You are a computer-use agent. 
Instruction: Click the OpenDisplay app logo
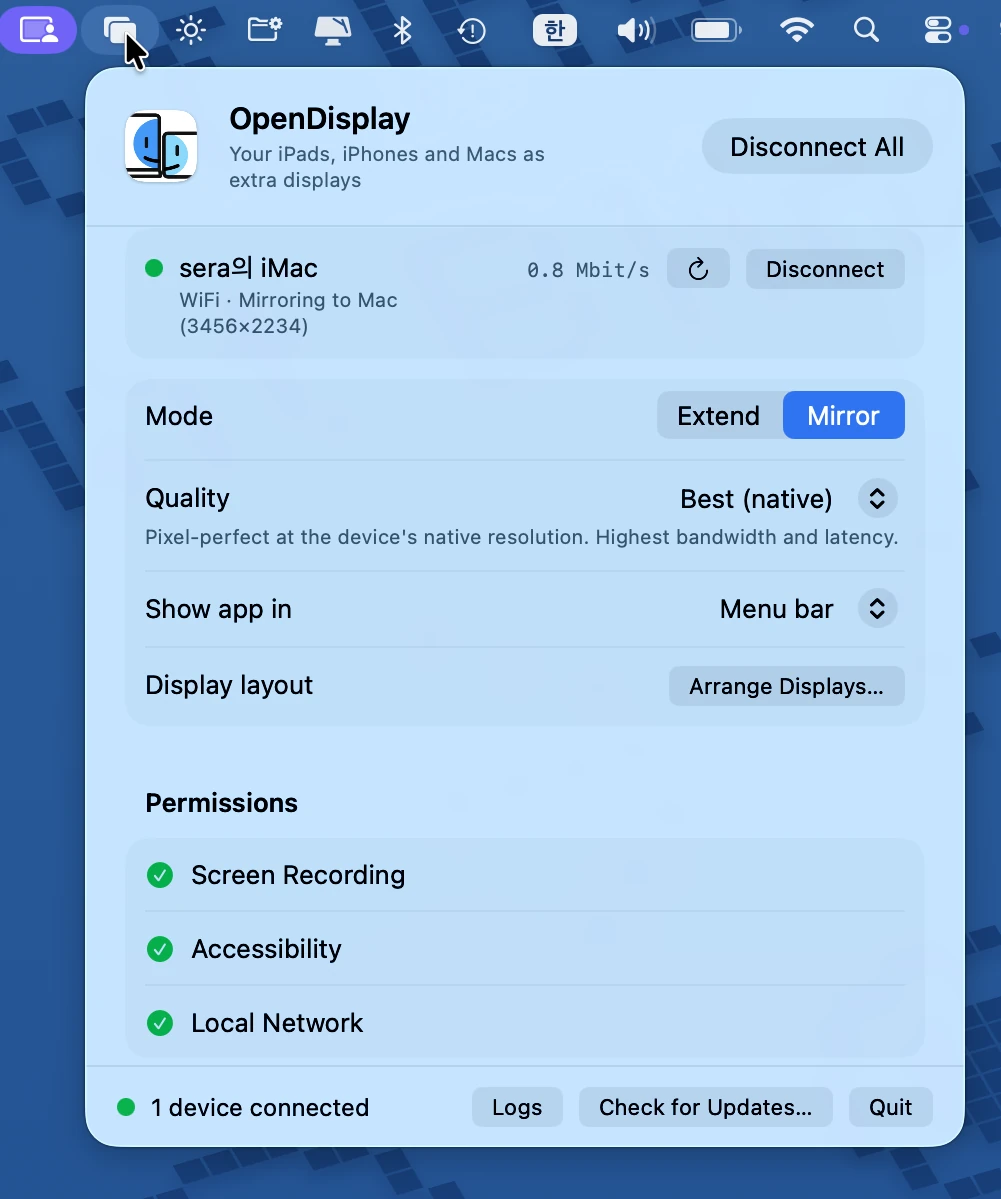coord(161,146)
